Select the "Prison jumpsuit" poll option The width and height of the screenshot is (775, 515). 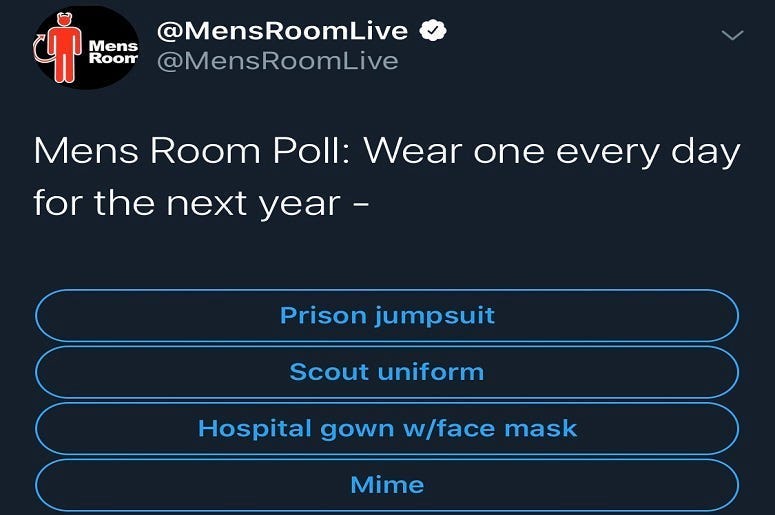click(x=387, y=316)
